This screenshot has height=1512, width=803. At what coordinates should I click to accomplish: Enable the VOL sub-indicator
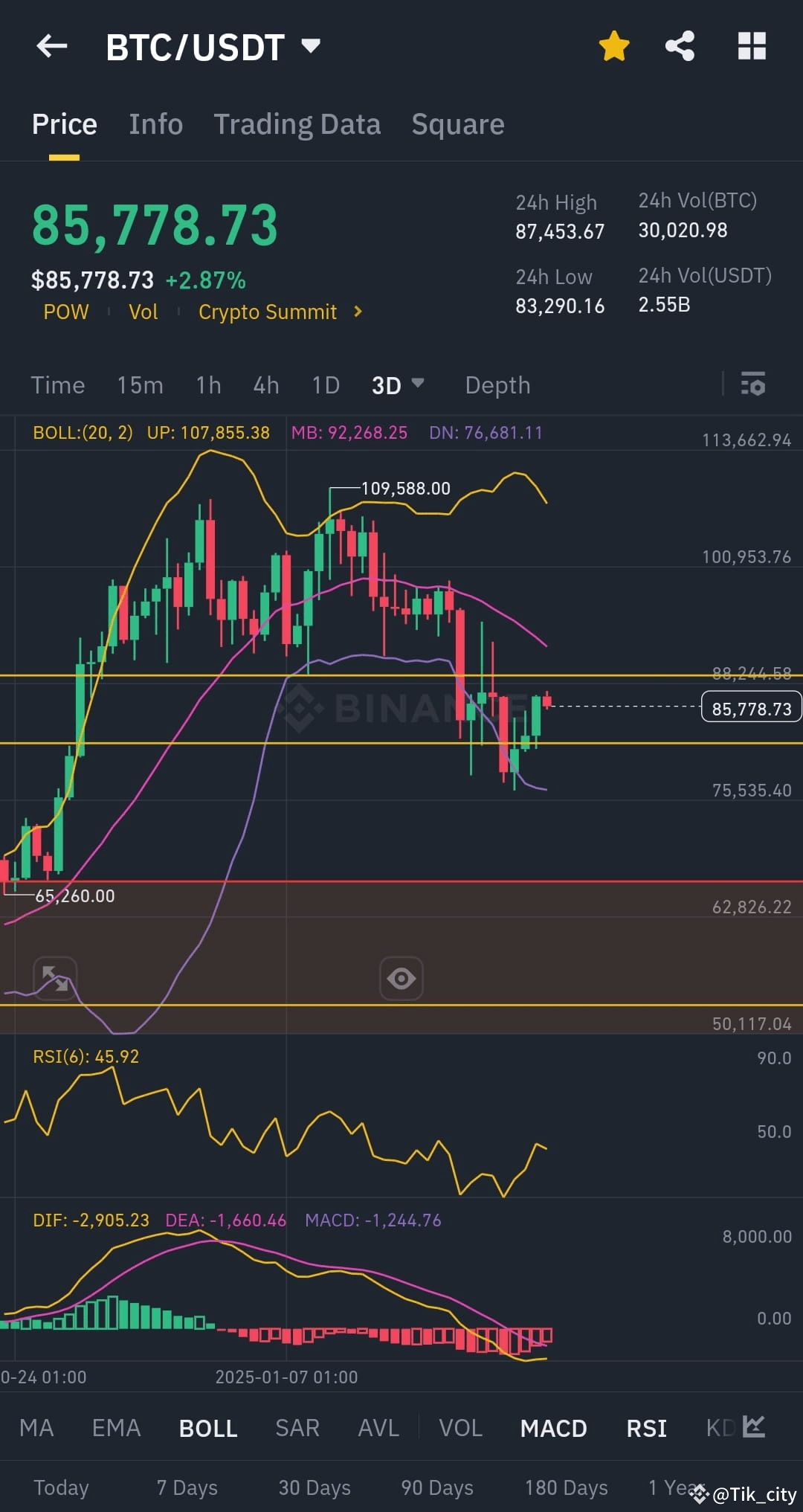tap(460, 1428)
